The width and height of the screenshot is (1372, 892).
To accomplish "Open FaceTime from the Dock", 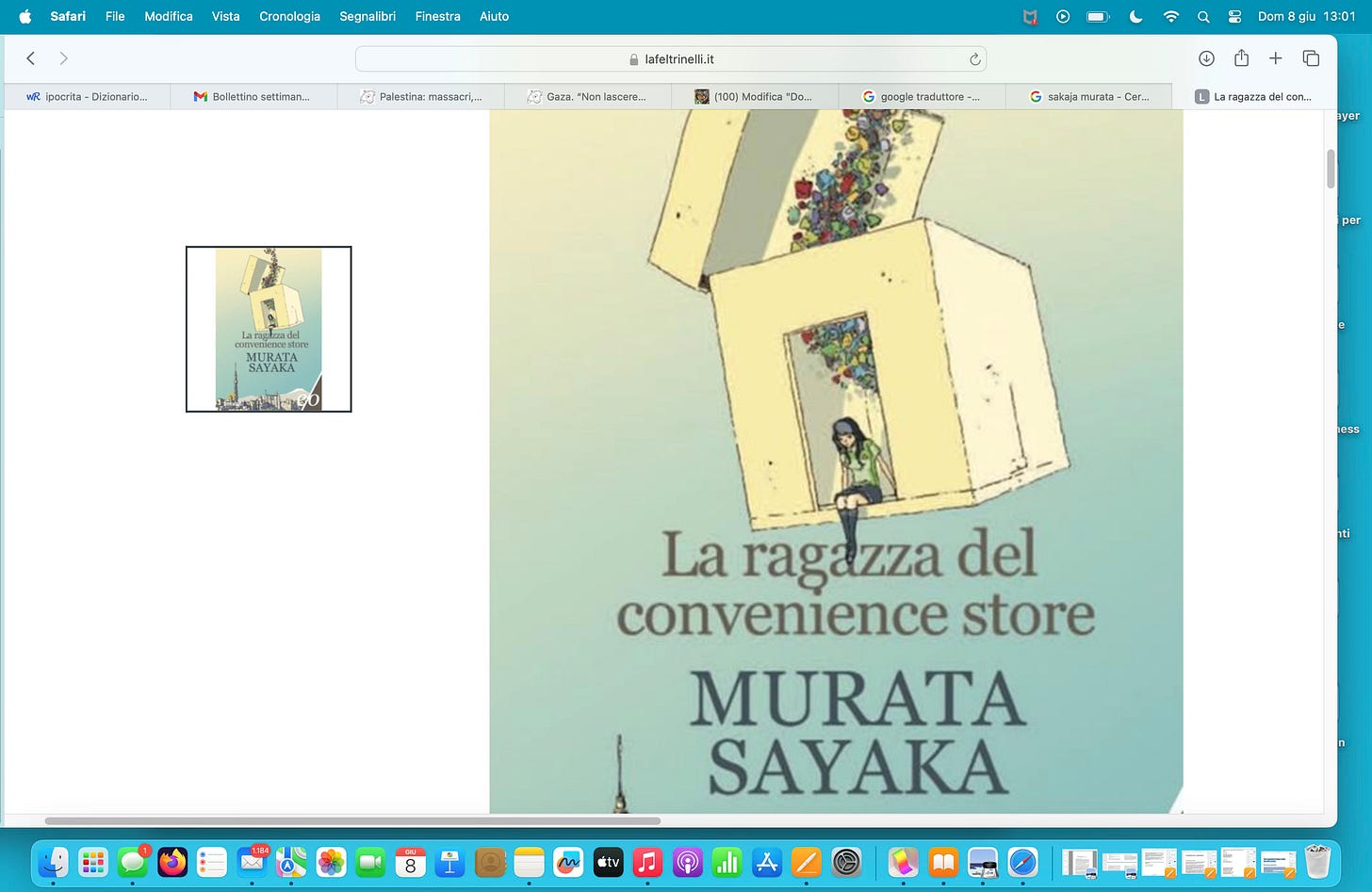I will (x=370, y=861).
